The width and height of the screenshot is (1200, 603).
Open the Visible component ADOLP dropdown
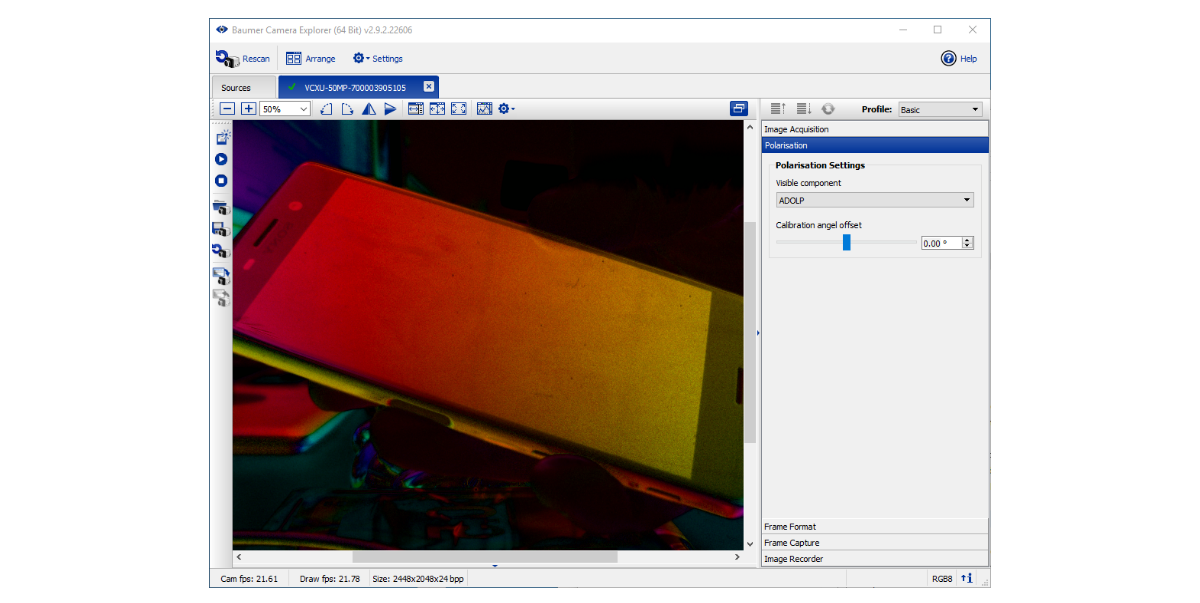click(875, 200)
